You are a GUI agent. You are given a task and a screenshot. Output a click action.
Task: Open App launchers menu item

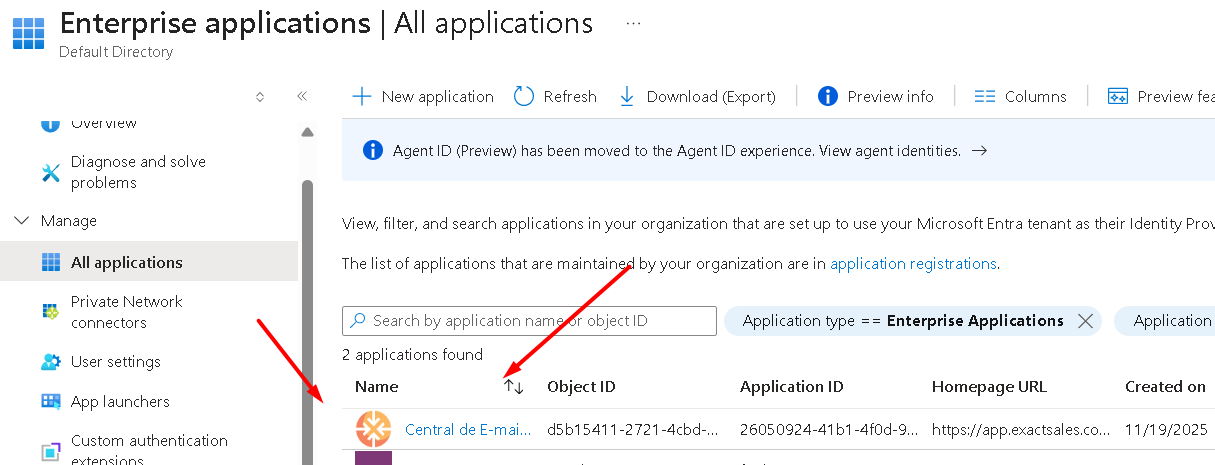click(120, 401)
